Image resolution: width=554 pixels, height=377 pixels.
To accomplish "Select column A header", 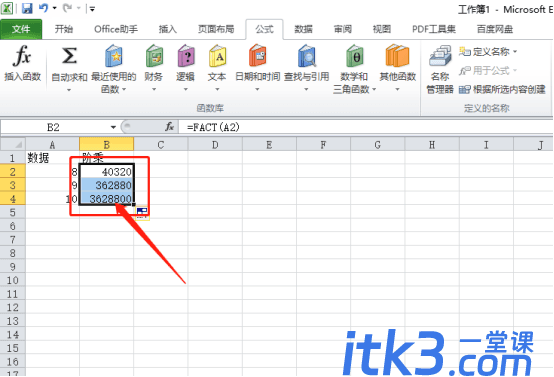I will 52,145.
